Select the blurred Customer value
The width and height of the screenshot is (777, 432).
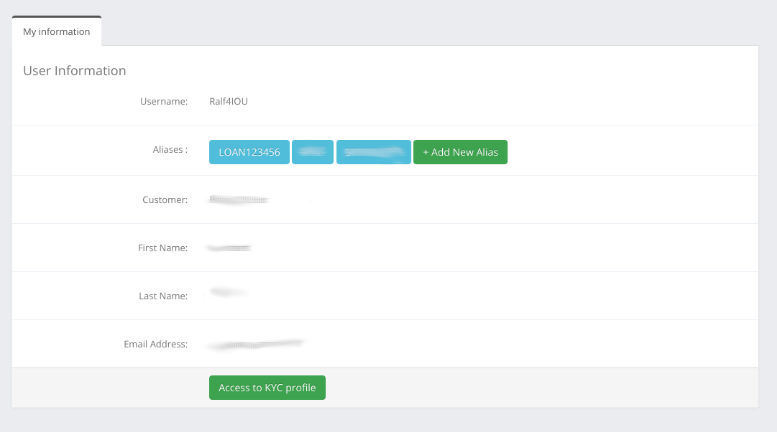pyautogui.click(x=238, y=200)
